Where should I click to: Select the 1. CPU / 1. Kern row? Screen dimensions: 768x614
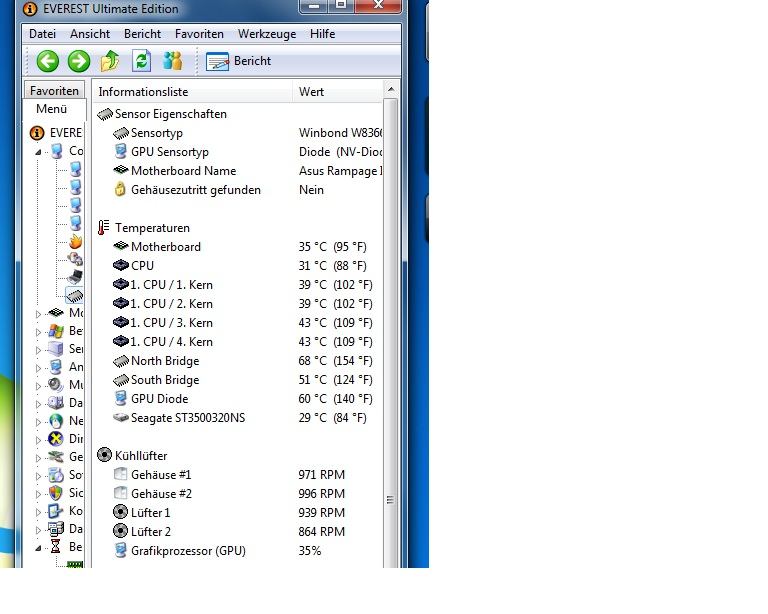click(x=237, y=285)
